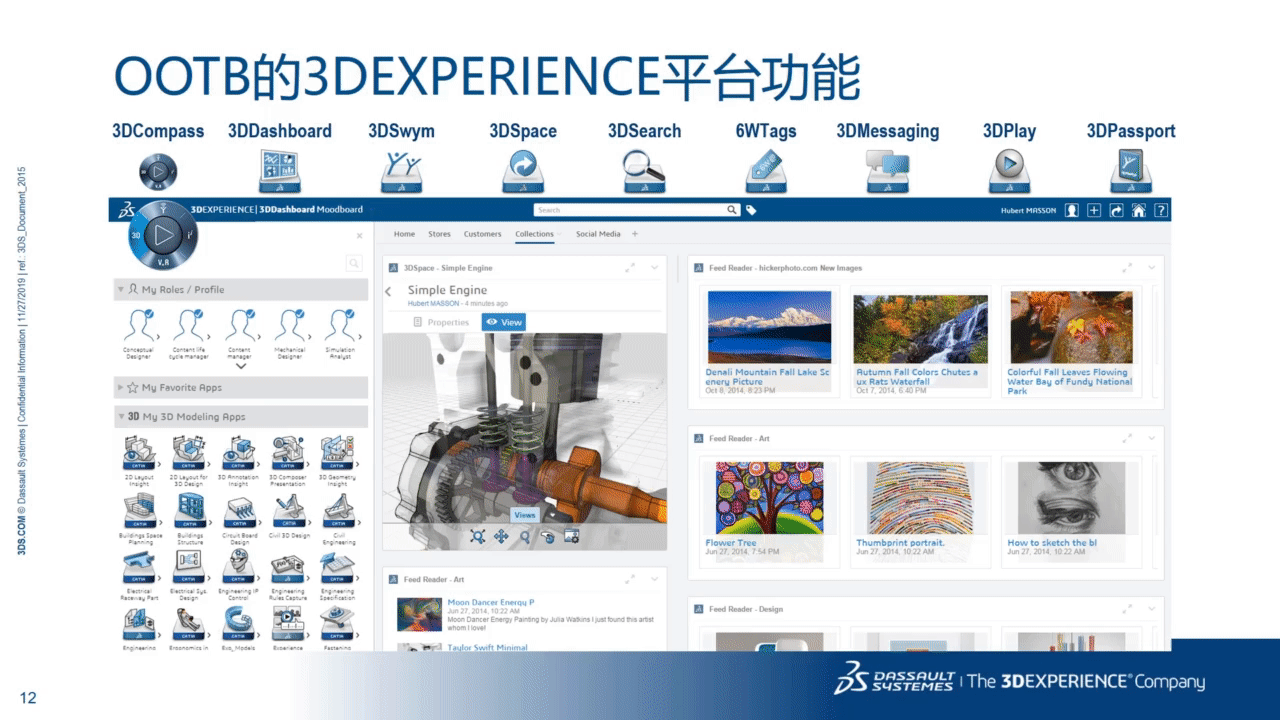Open the Buildings Space Planning app
The width and height of the screenshot is (1280, 720).
[139, 520]
